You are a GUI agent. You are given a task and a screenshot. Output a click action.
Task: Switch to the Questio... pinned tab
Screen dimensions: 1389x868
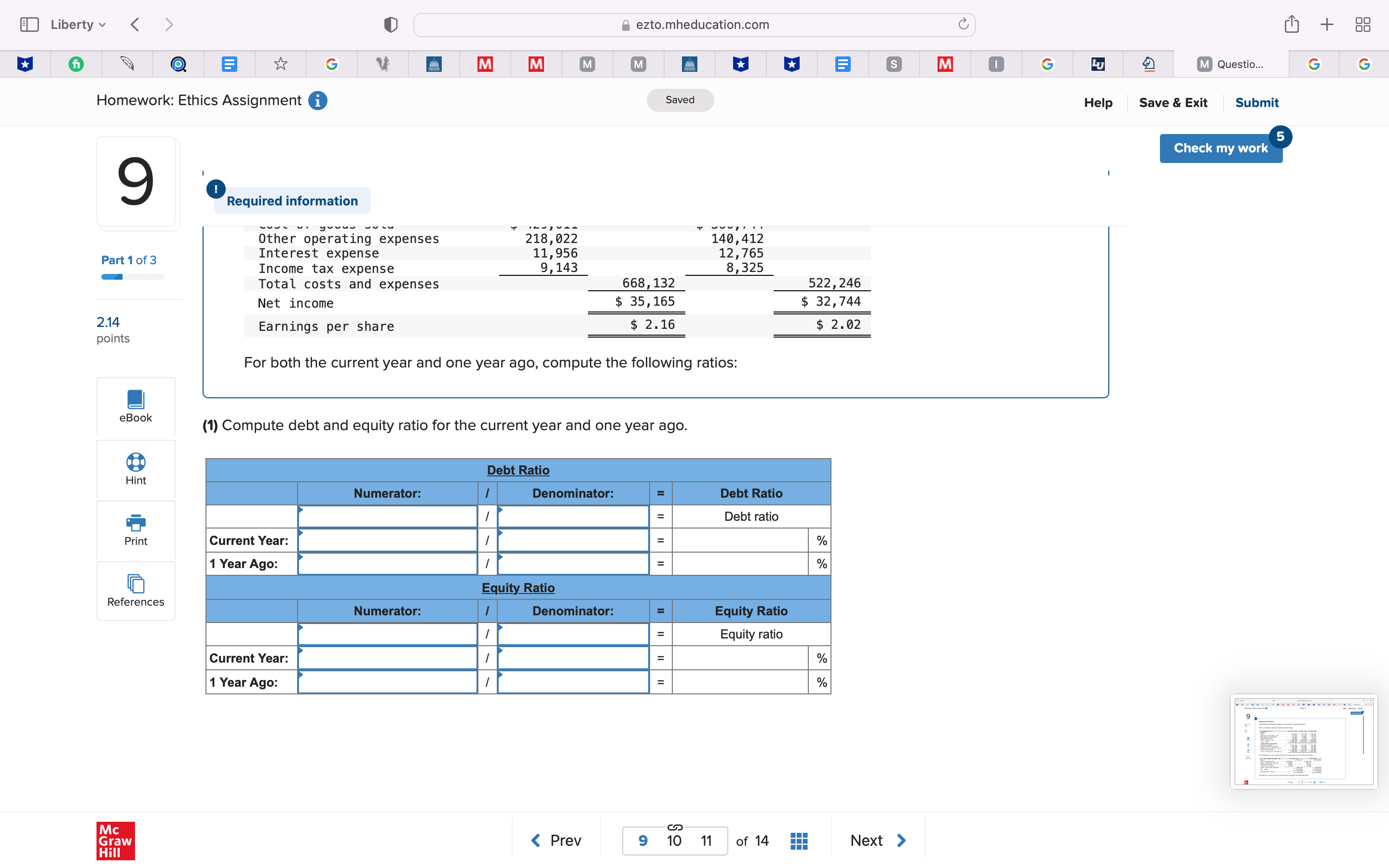pos(1234,64)
